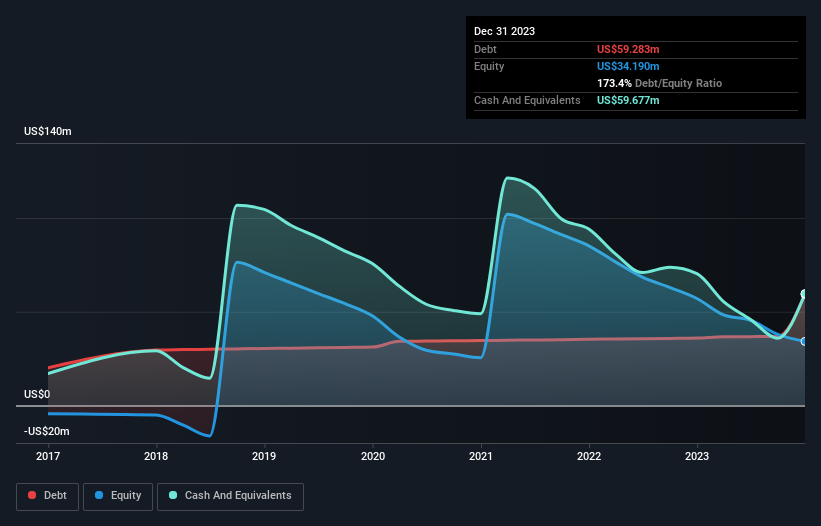Click the Dec 31 2023 tooltip date
This screenshot has height=526, width=821.
coord(504,31)
